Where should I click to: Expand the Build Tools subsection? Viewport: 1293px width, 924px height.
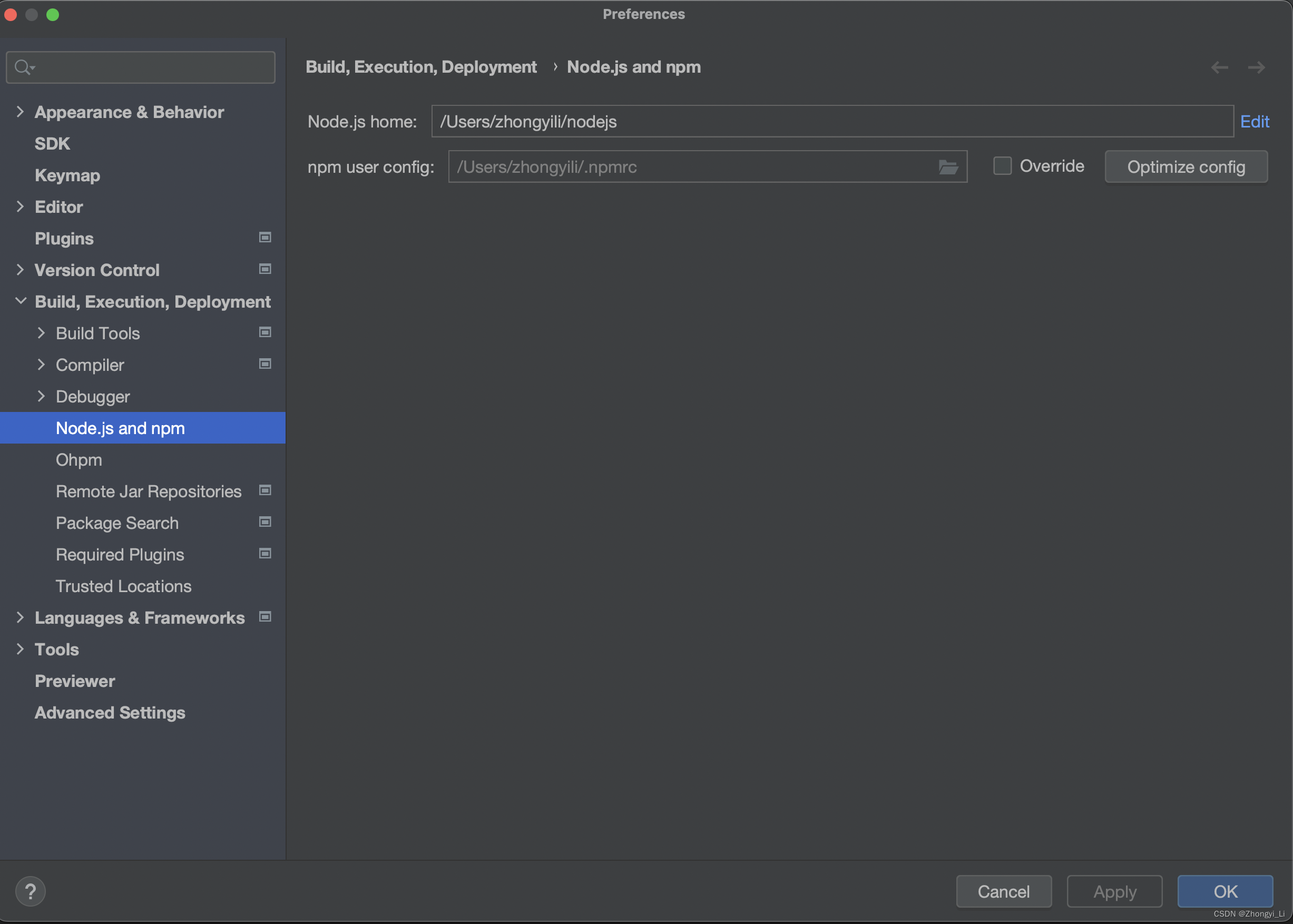(x=41, y=333)
